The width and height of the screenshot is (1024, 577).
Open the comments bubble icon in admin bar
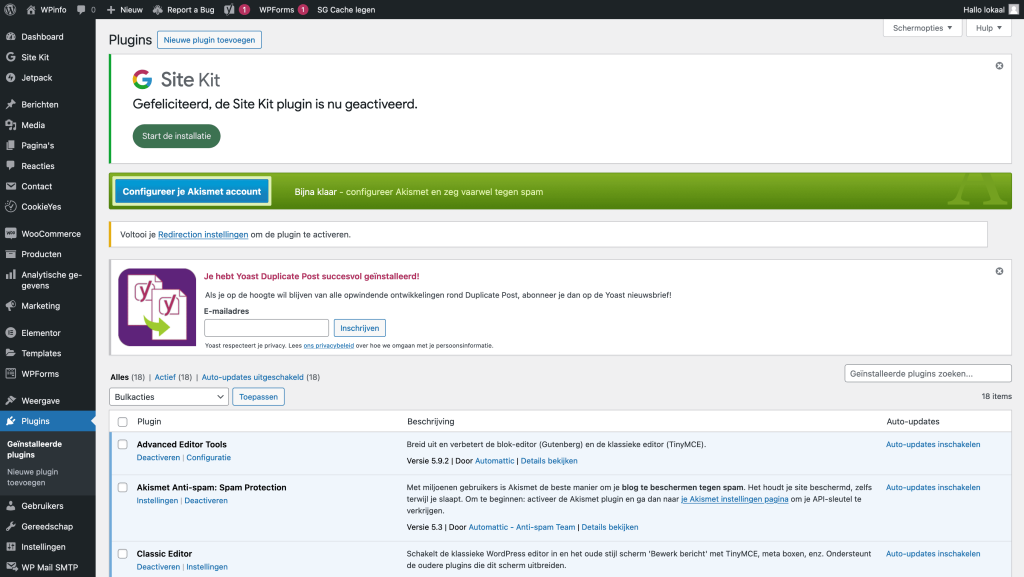pyautogui.click(x=82, y=9)
